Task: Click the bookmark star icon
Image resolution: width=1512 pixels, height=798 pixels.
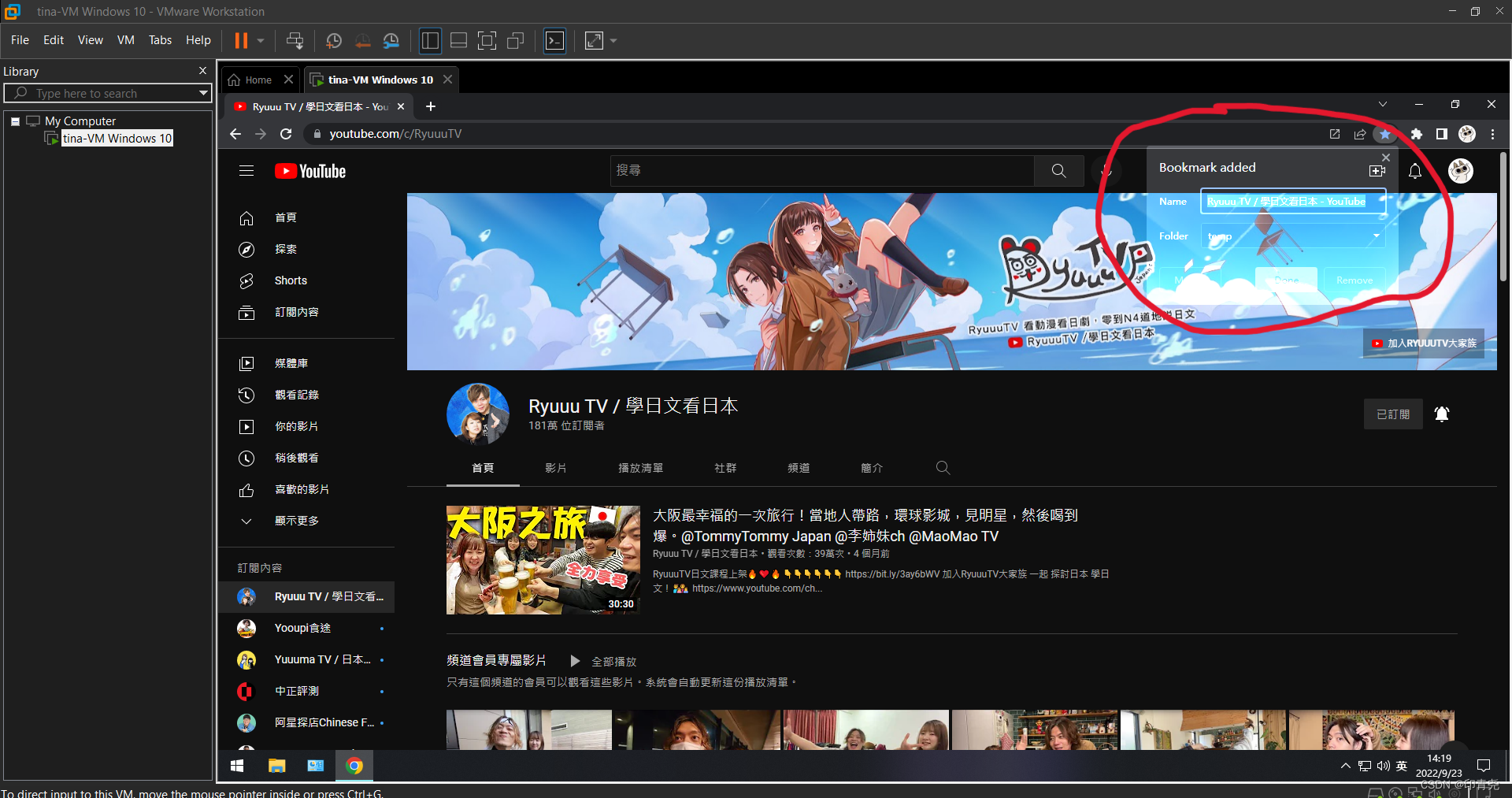Action: pyautogui.click(x=1385, y=134)
